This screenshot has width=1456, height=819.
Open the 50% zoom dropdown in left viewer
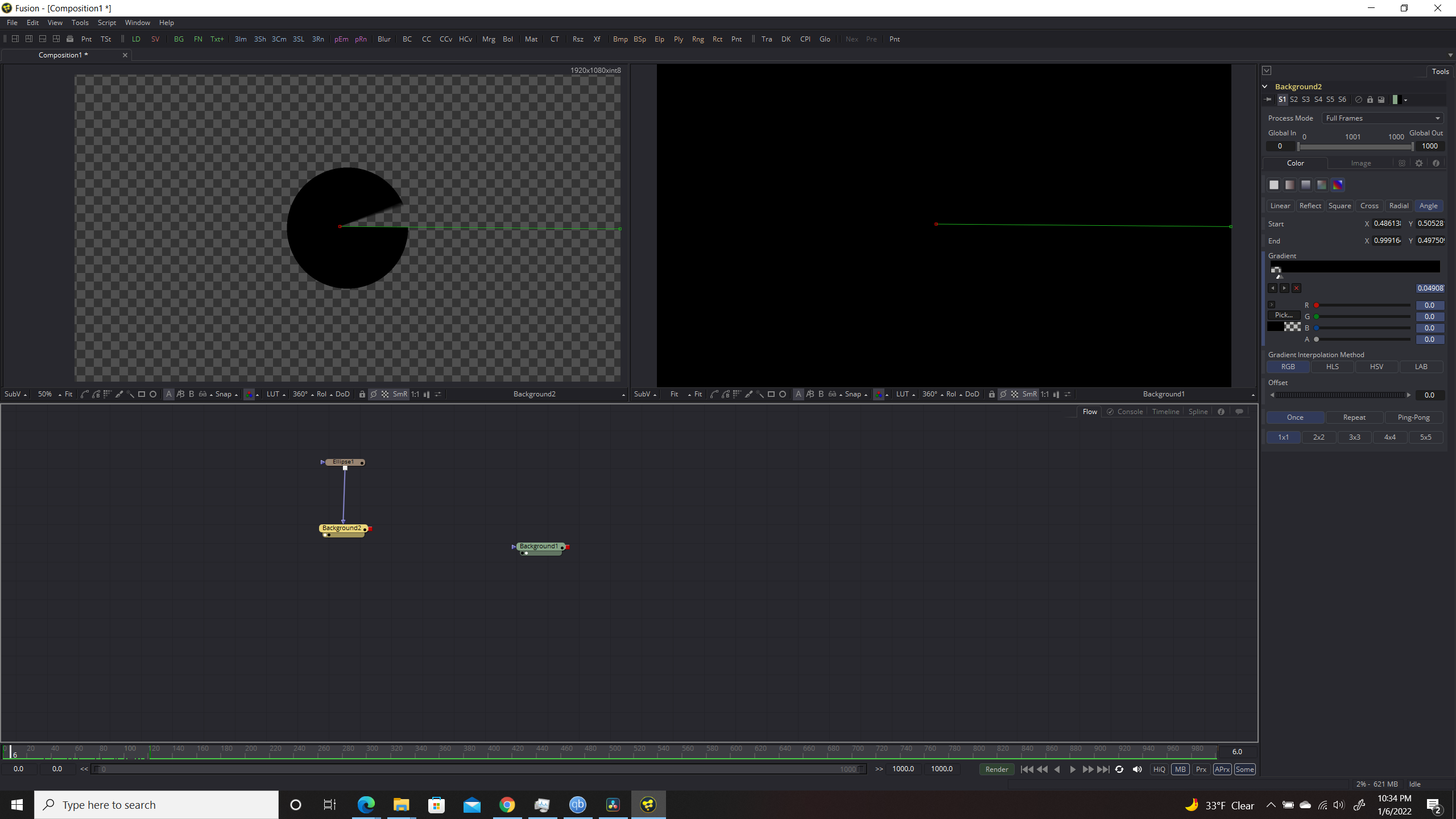[49, 394]
